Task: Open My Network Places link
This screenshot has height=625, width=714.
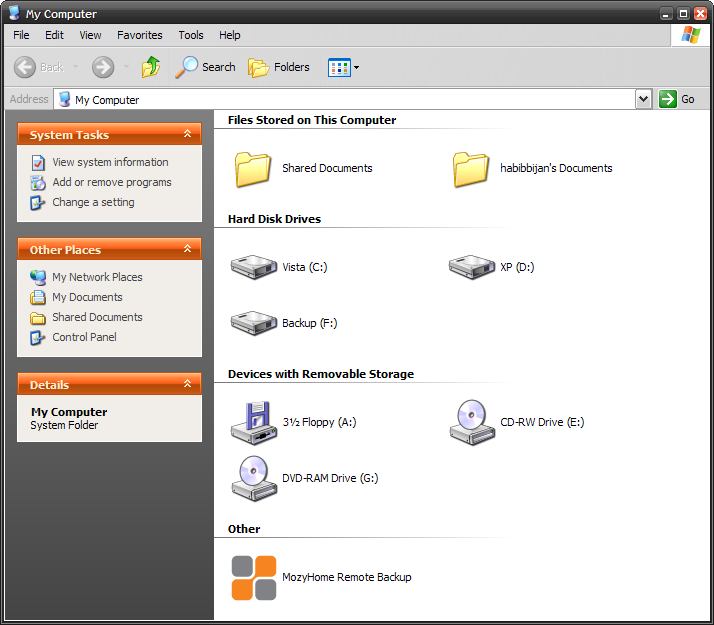Action: [x=97, y=277]
